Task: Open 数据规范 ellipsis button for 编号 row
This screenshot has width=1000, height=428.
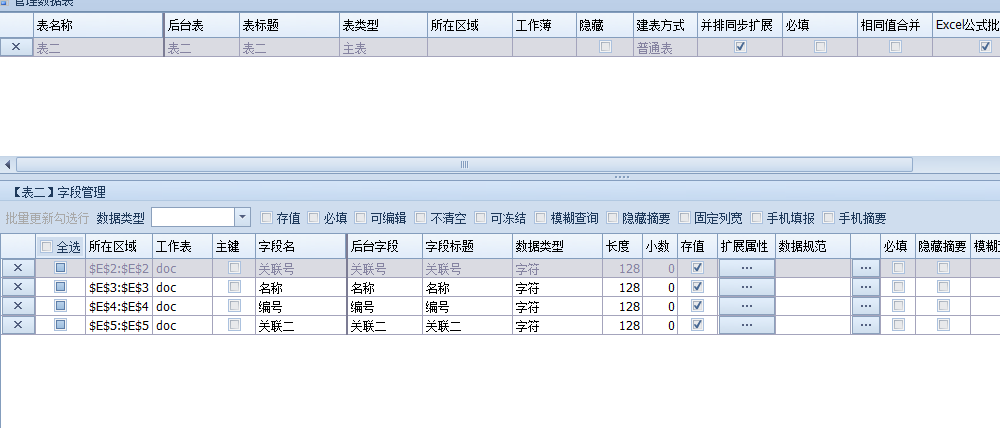Action: point(865,306)
